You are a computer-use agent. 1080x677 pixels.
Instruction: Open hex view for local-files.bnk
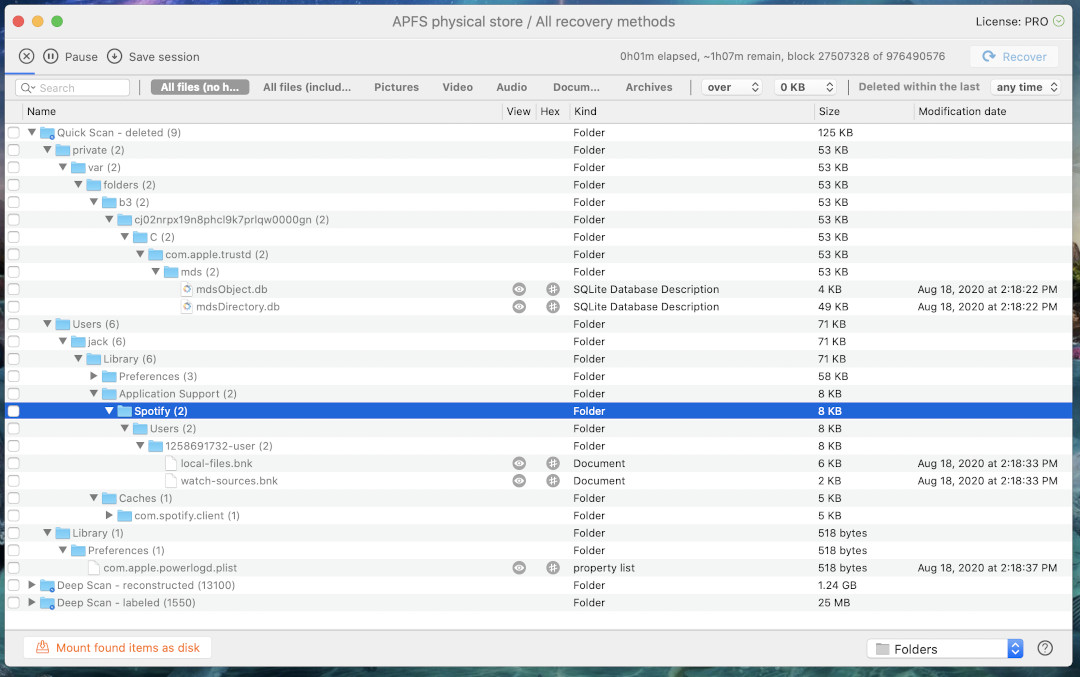tap(552, 464)
